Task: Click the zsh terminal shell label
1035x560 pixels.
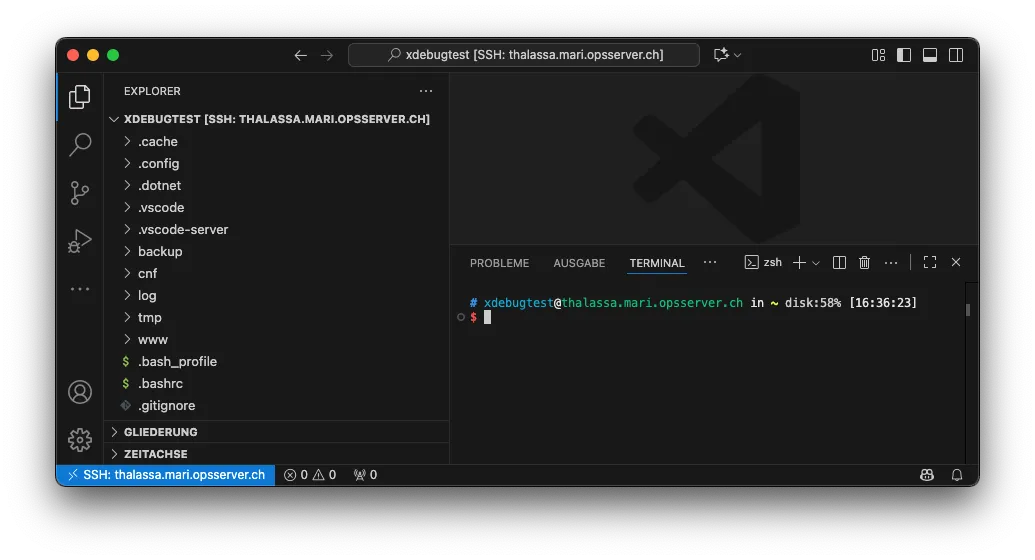Action: 763,262
